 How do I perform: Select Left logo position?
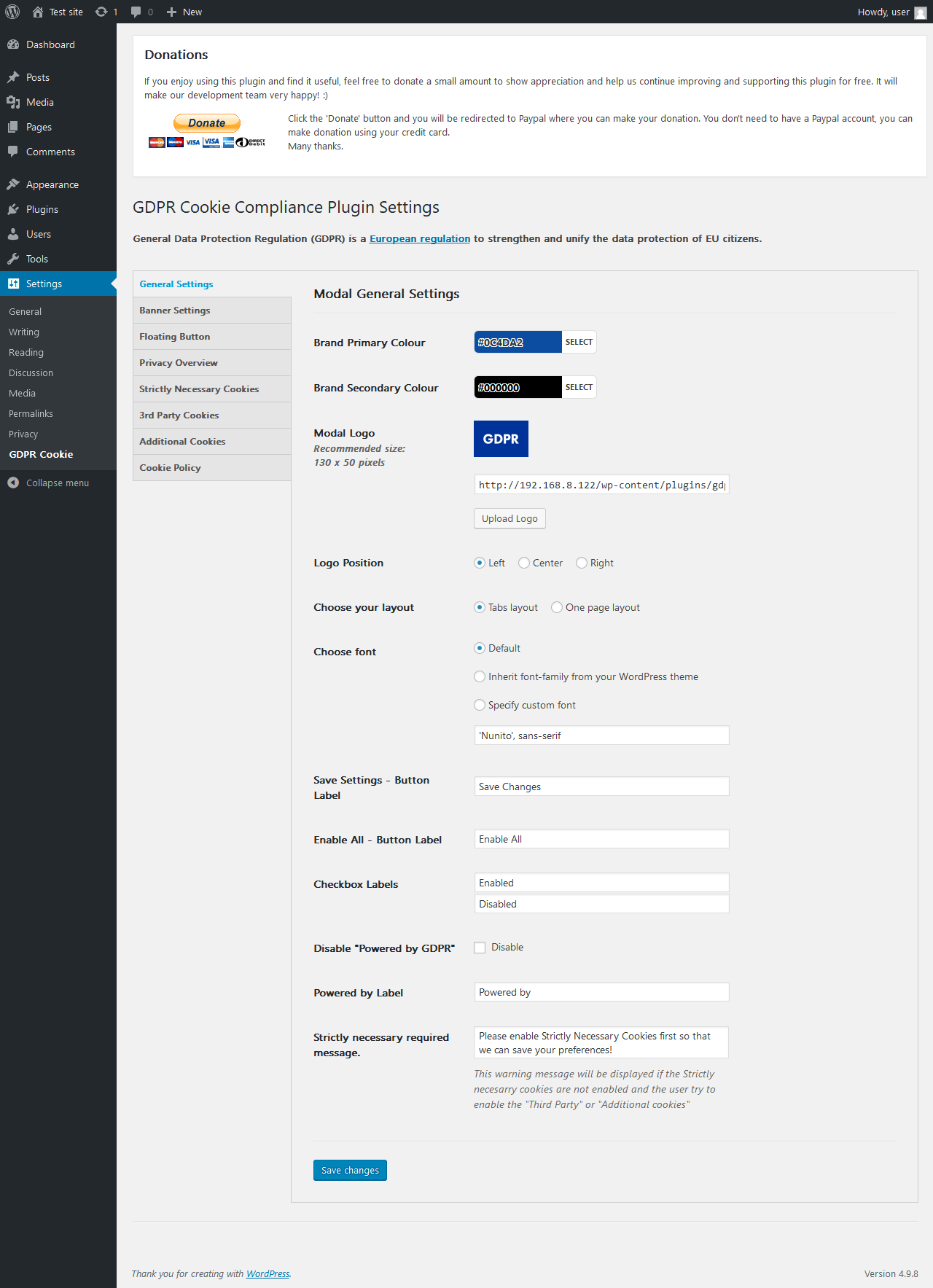click(480, 563)
